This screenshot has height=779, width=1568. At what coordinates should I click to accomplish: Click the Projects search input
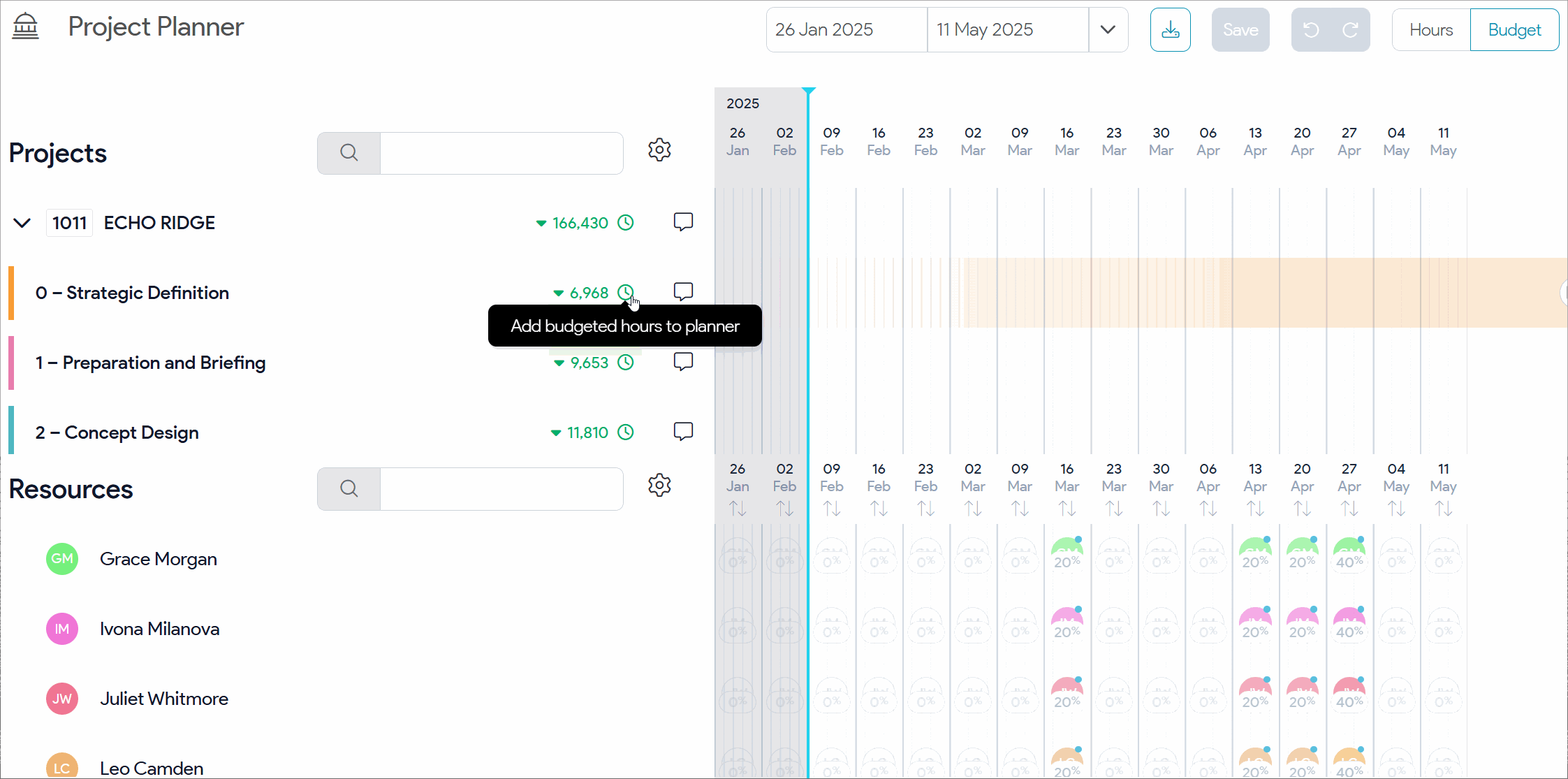tap(501, 153)
